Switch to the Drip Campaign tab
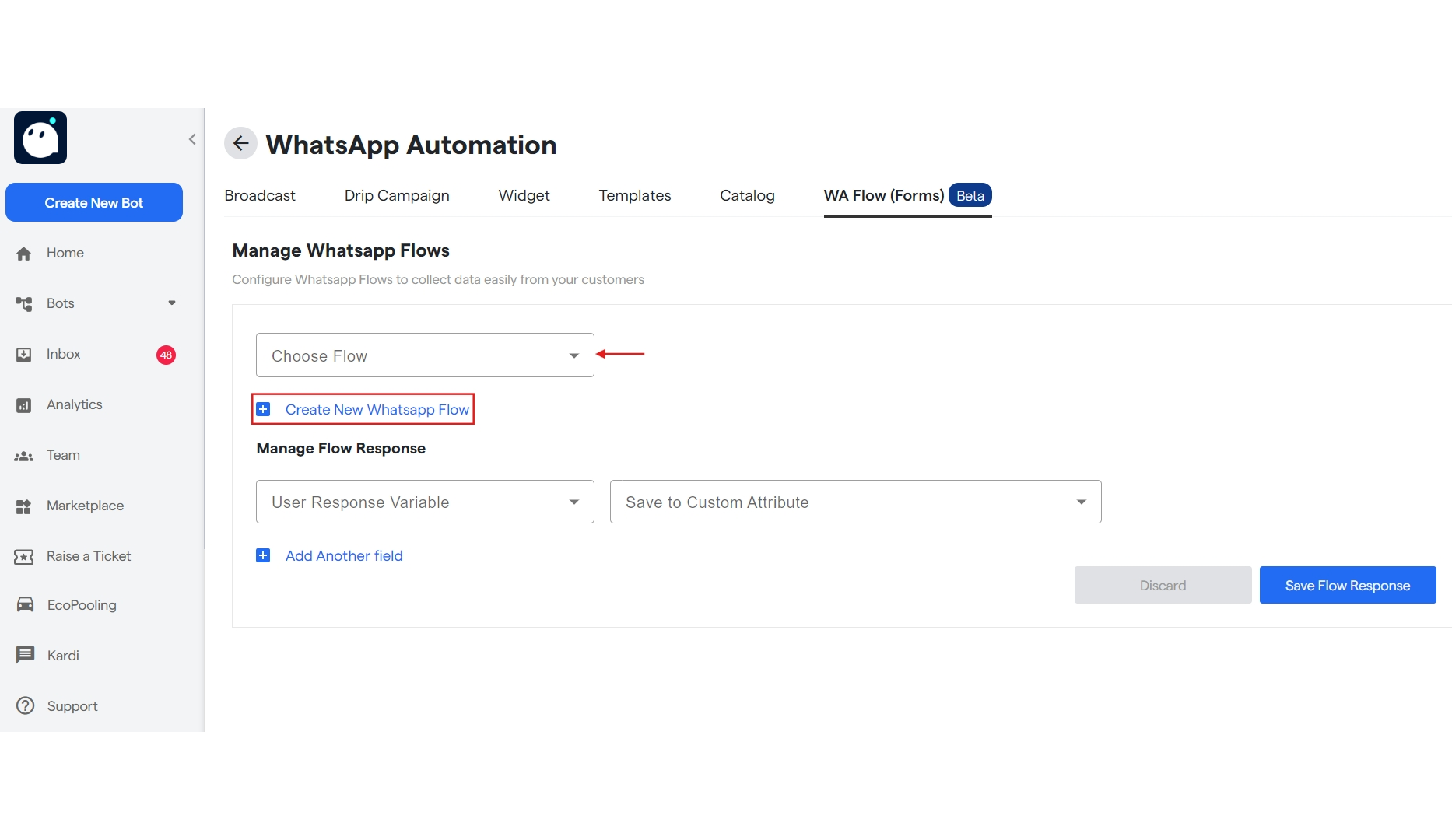 click(x=397, y=195)
